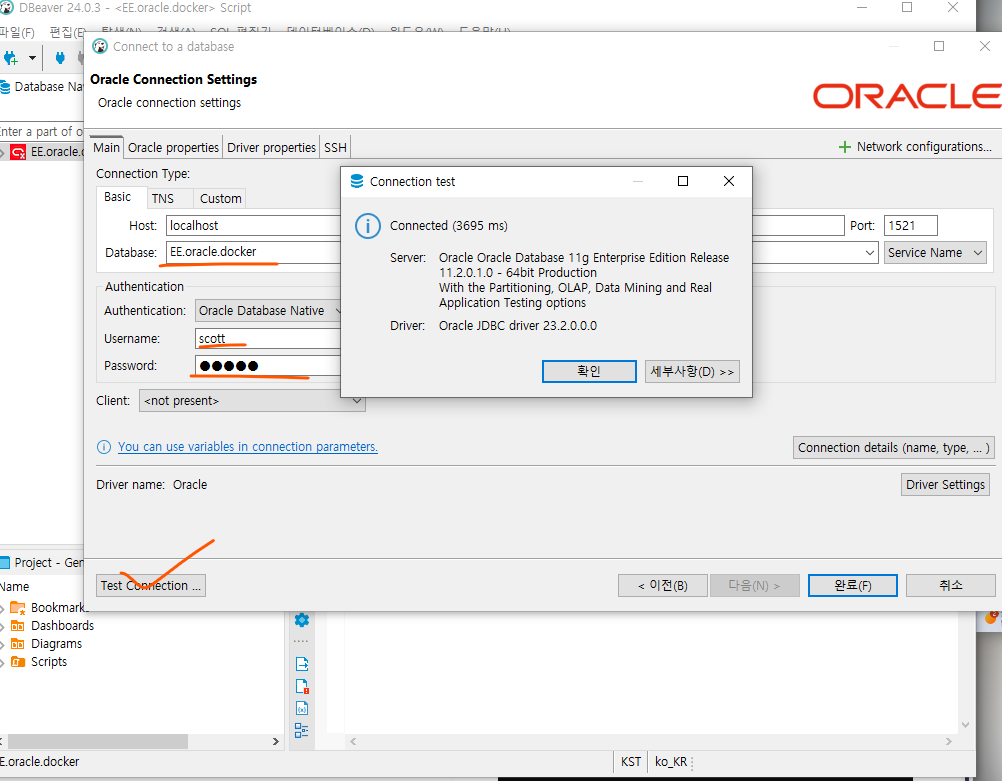Expand the Dashboards folder
This screenshot has width=1002, height=781.
coord(3,626)
